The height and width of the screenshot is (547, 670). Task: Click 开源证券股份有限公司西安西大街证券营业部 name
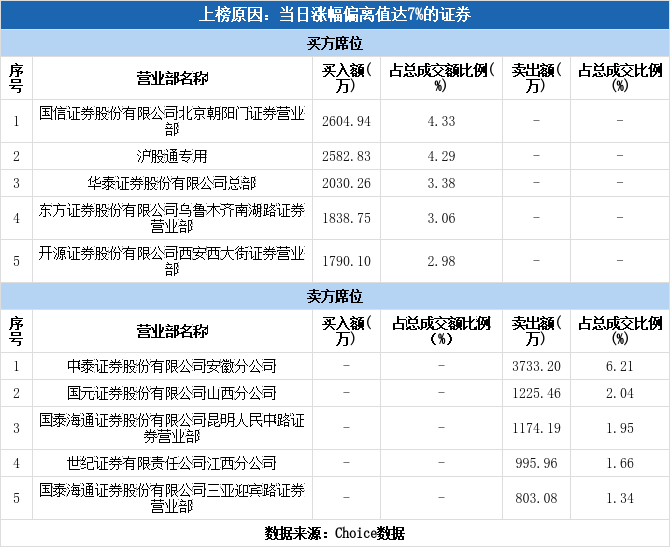(172, 261)
